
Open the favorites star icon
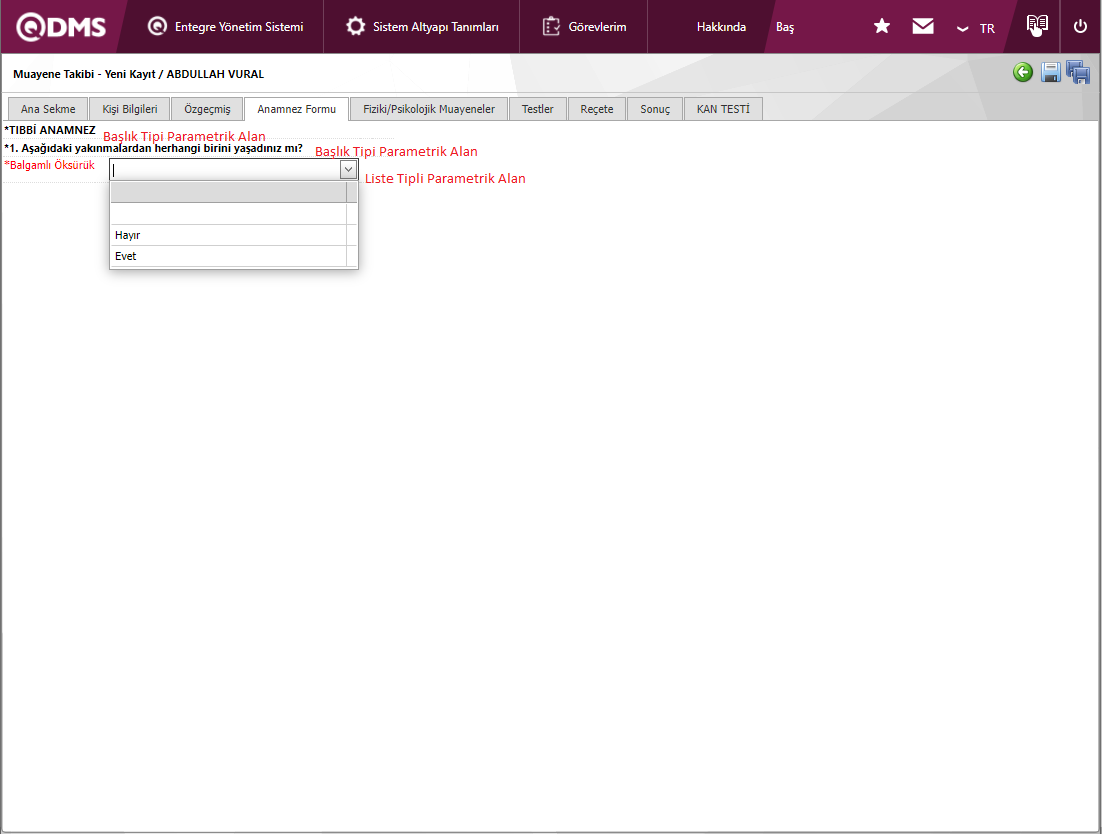(881, 27)
